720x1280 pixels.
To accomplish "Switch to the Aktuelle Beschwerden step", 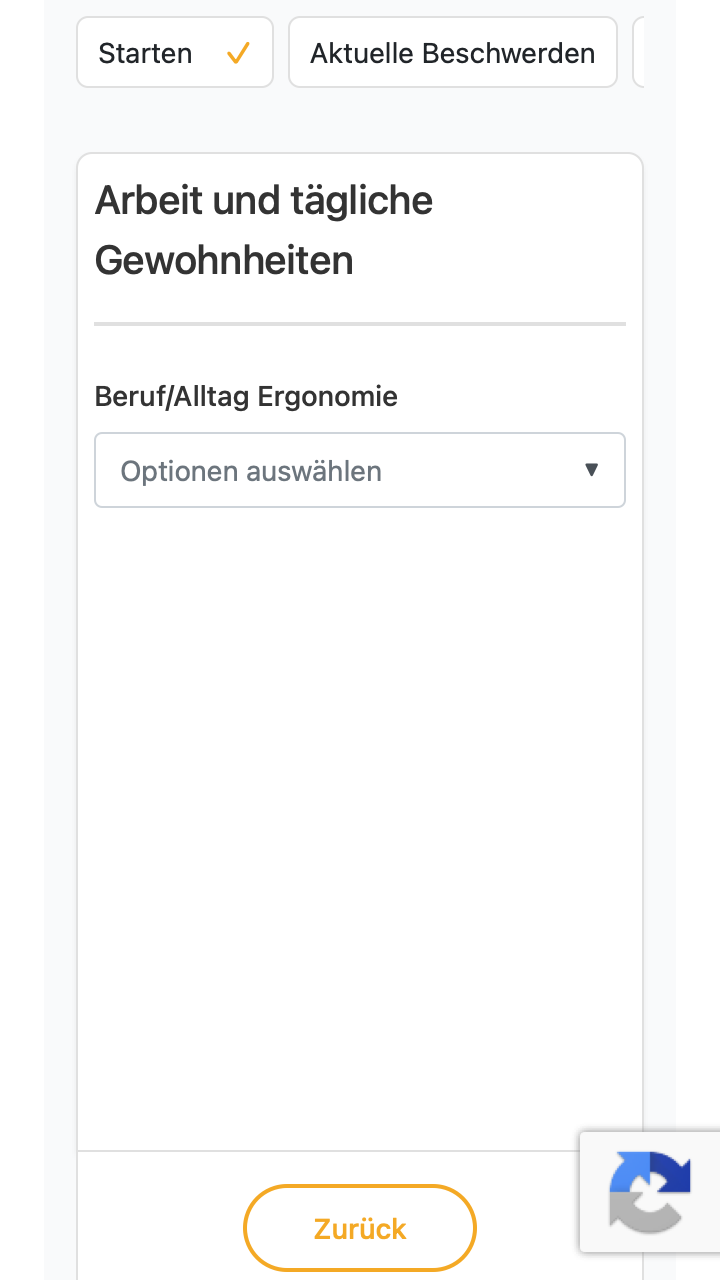I will point(453,52).
